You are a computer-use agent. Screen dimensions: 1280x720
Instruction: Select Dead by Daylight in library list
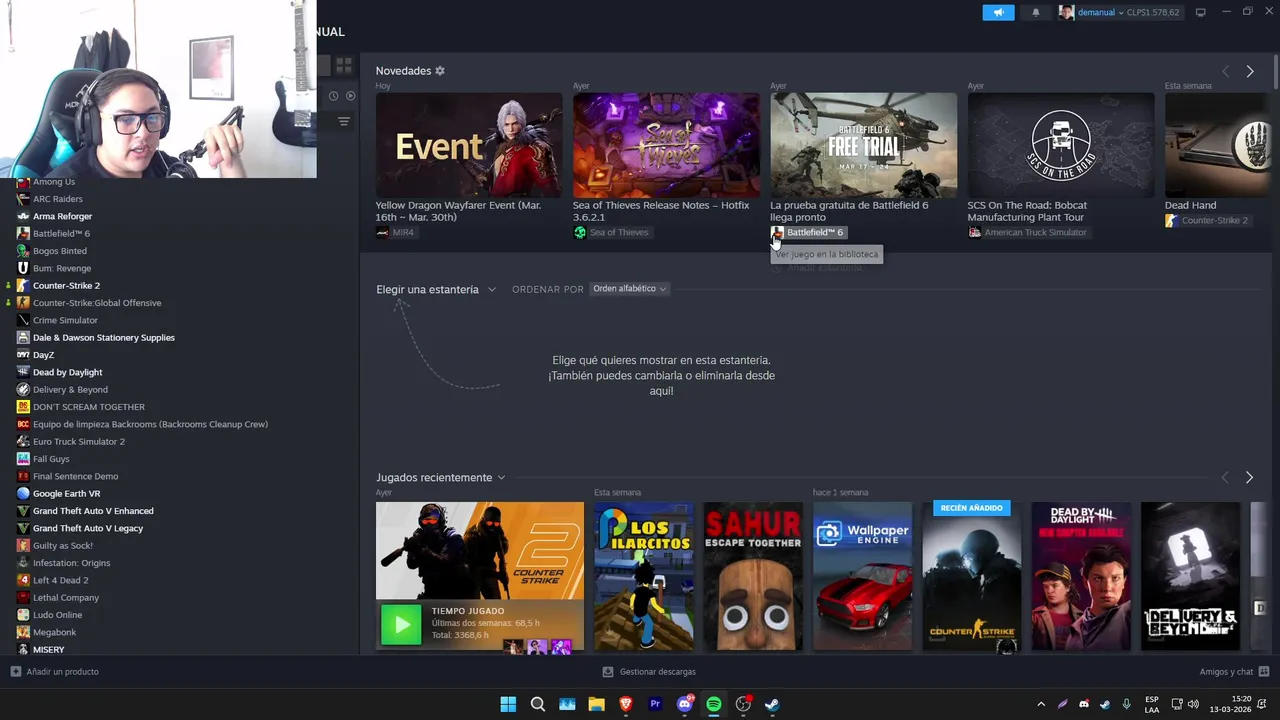coord(67,372)
